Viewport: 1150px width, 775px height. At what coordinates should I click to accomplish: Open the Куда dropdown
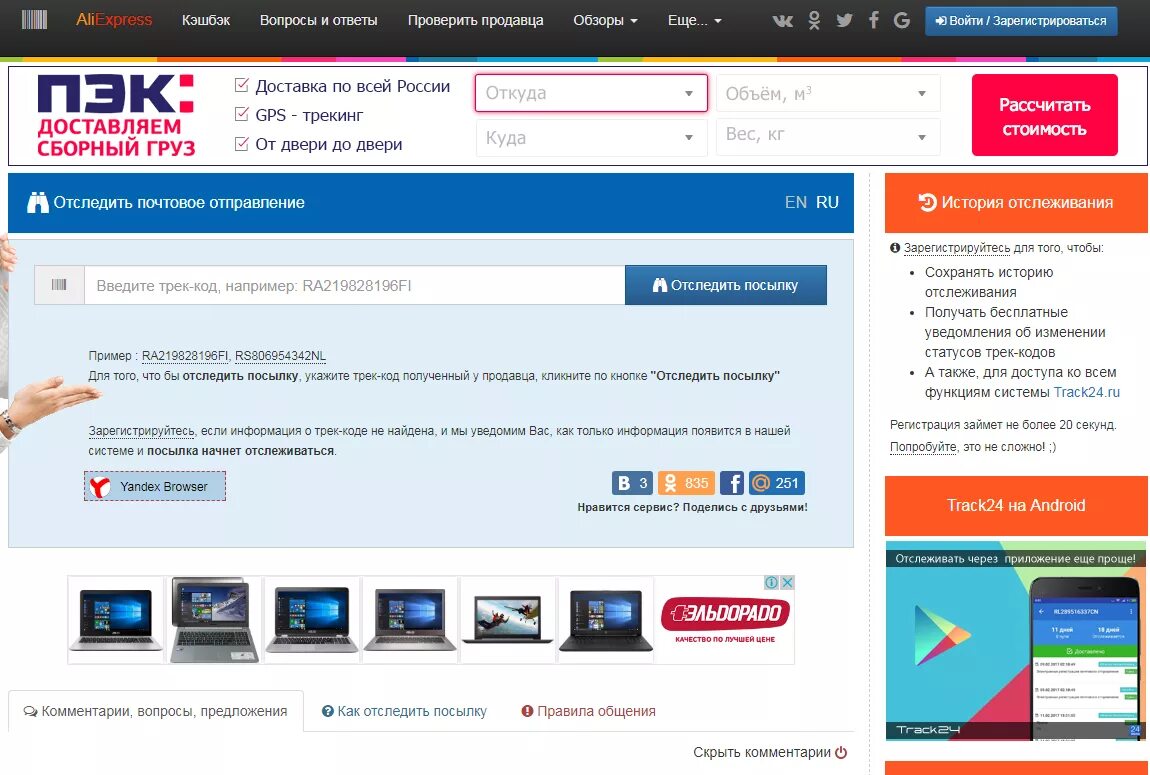591,138
